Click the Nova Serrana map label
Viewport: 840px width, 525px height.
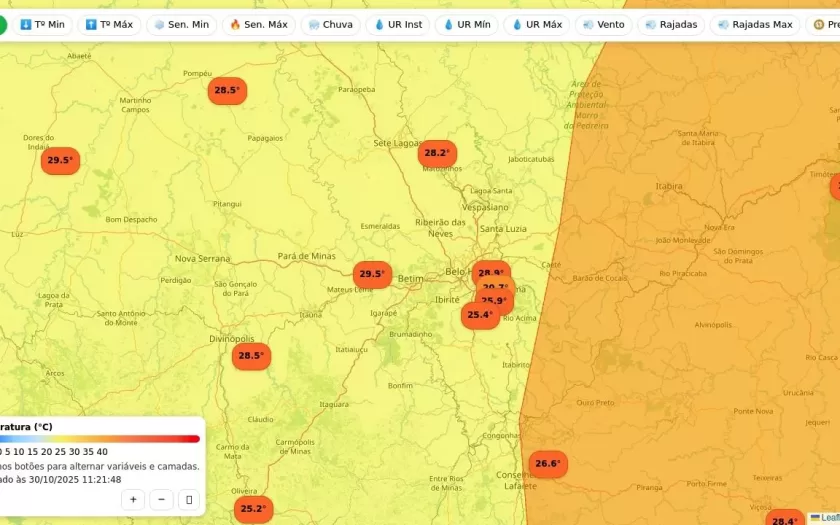coord(202,259)
